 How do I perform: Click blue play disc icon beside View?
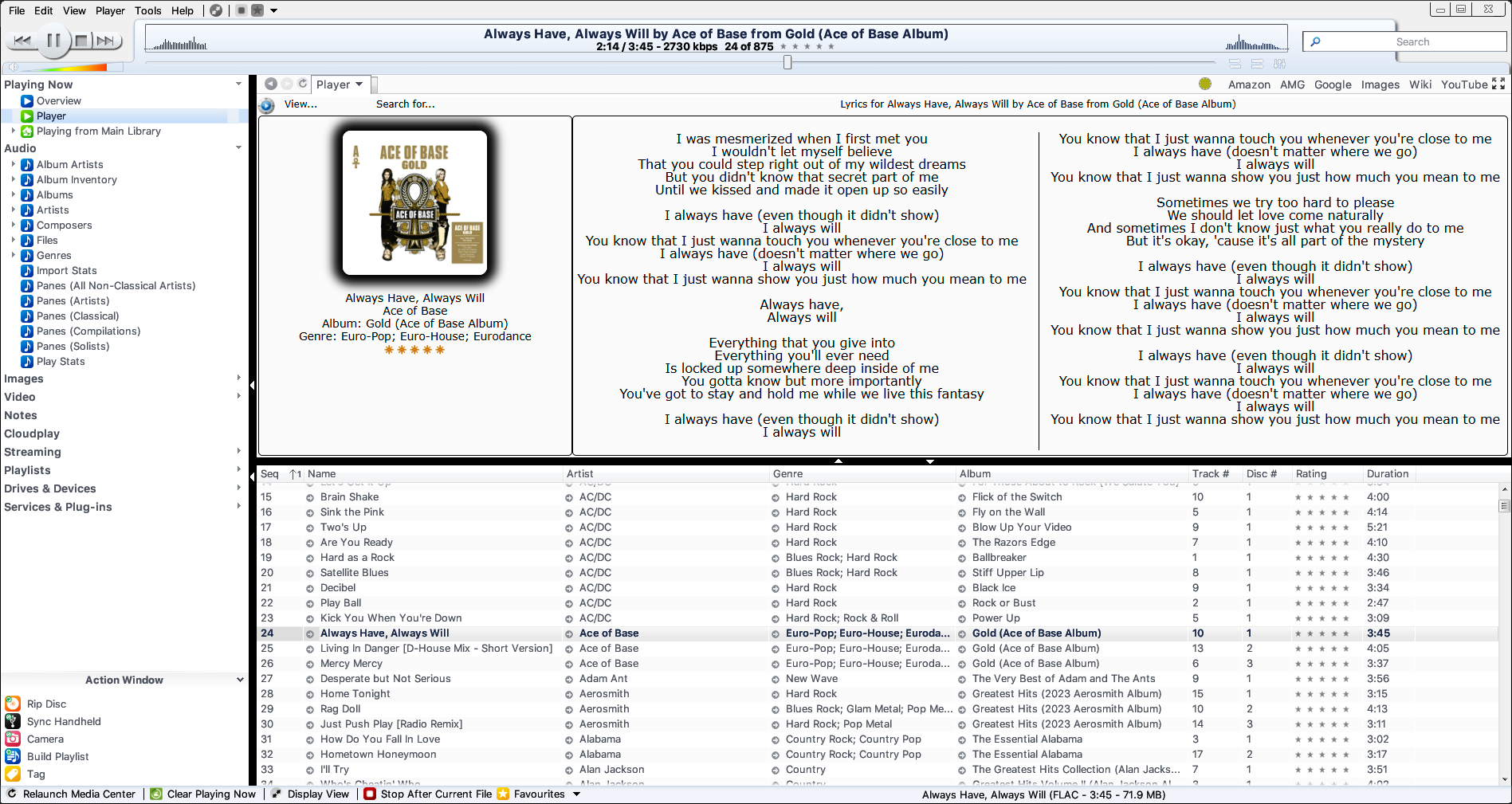tap(267, 105)
